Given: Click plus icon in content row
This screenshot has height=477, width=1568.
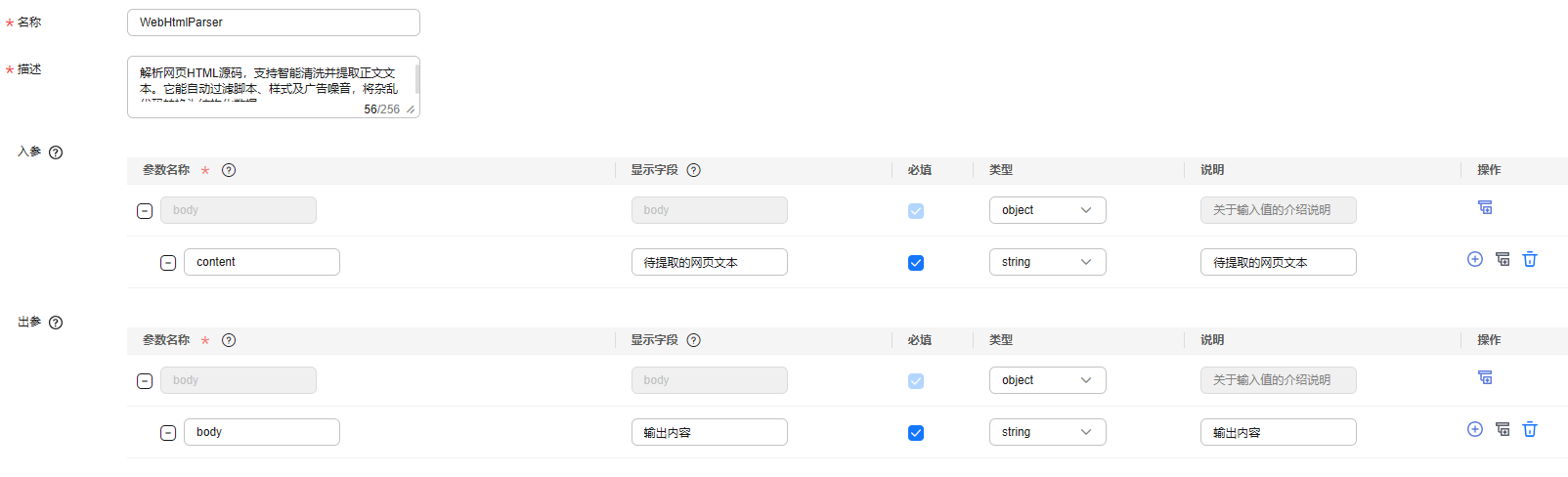Looking at the screenshot, I should 1475,259.
